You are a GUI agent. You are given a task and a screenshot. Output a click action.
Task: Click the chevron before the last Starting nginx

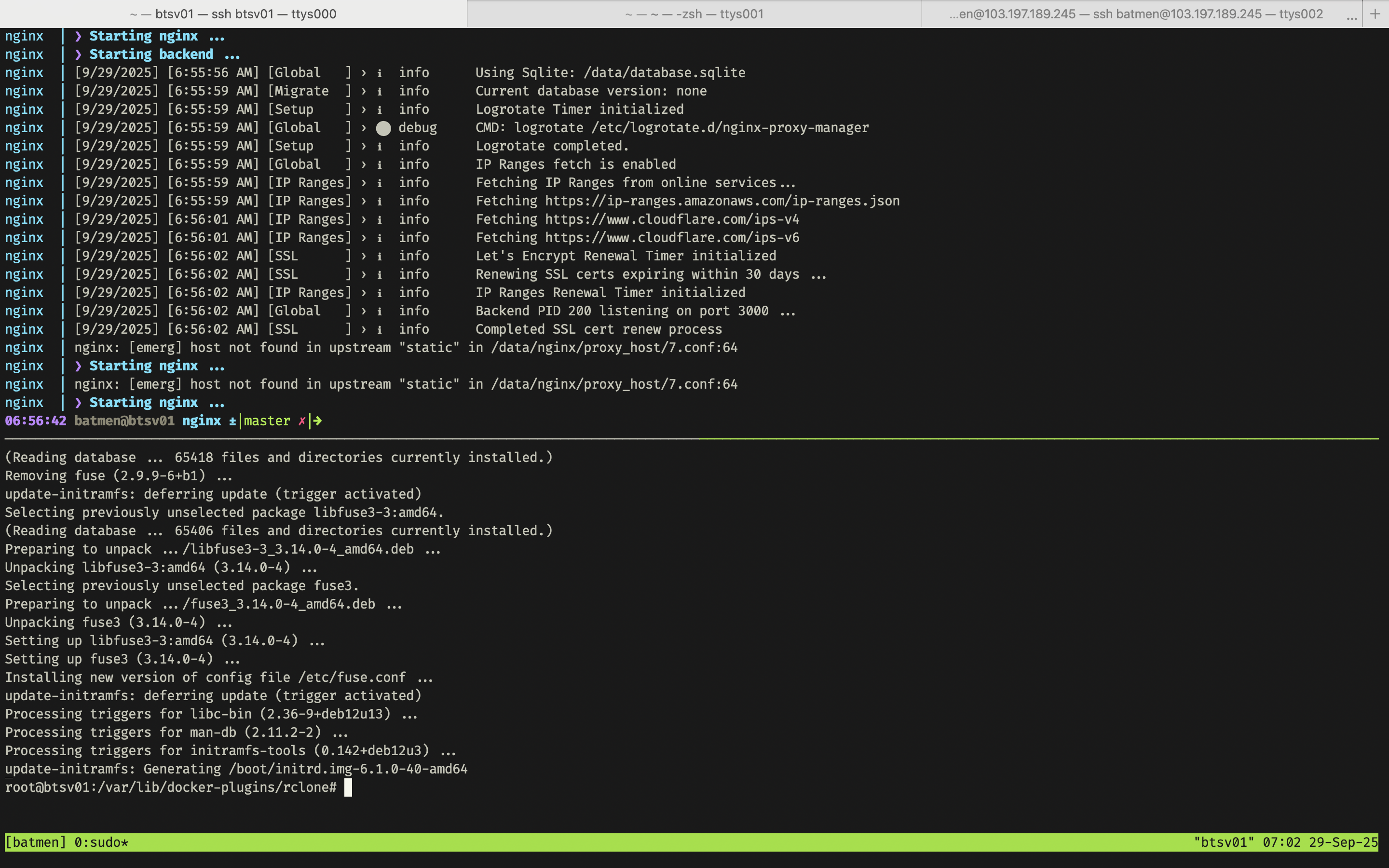(x=79, y=403)
